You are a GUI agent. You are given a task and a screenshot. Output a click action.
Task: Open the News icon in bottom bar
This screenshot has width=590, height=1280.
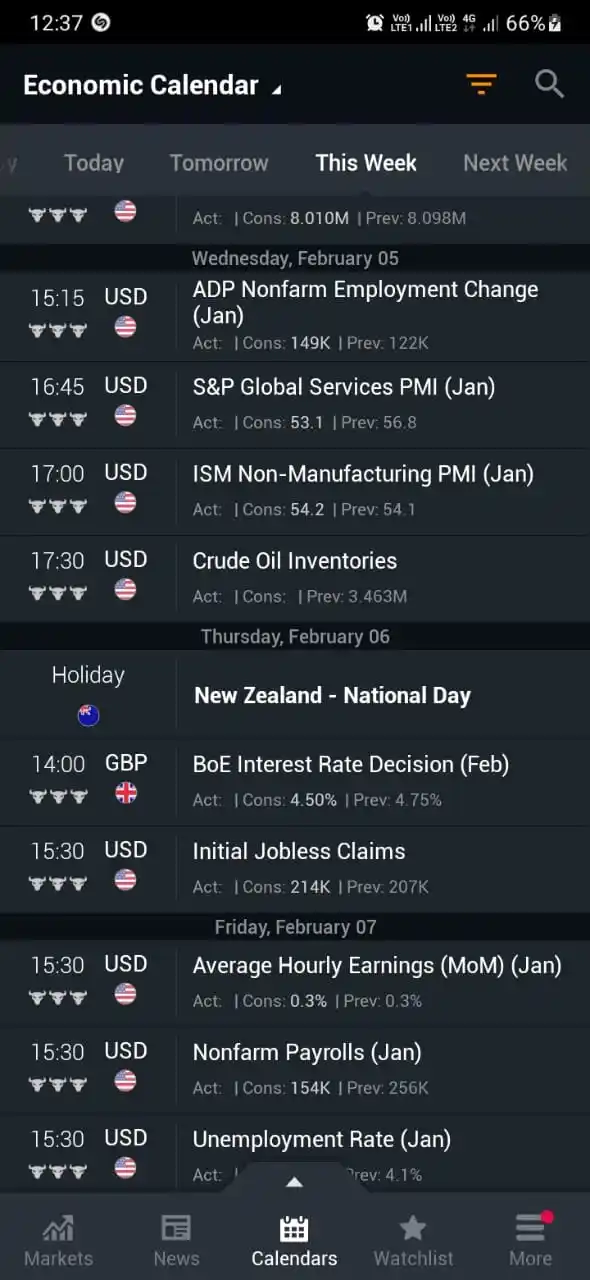176,1228
